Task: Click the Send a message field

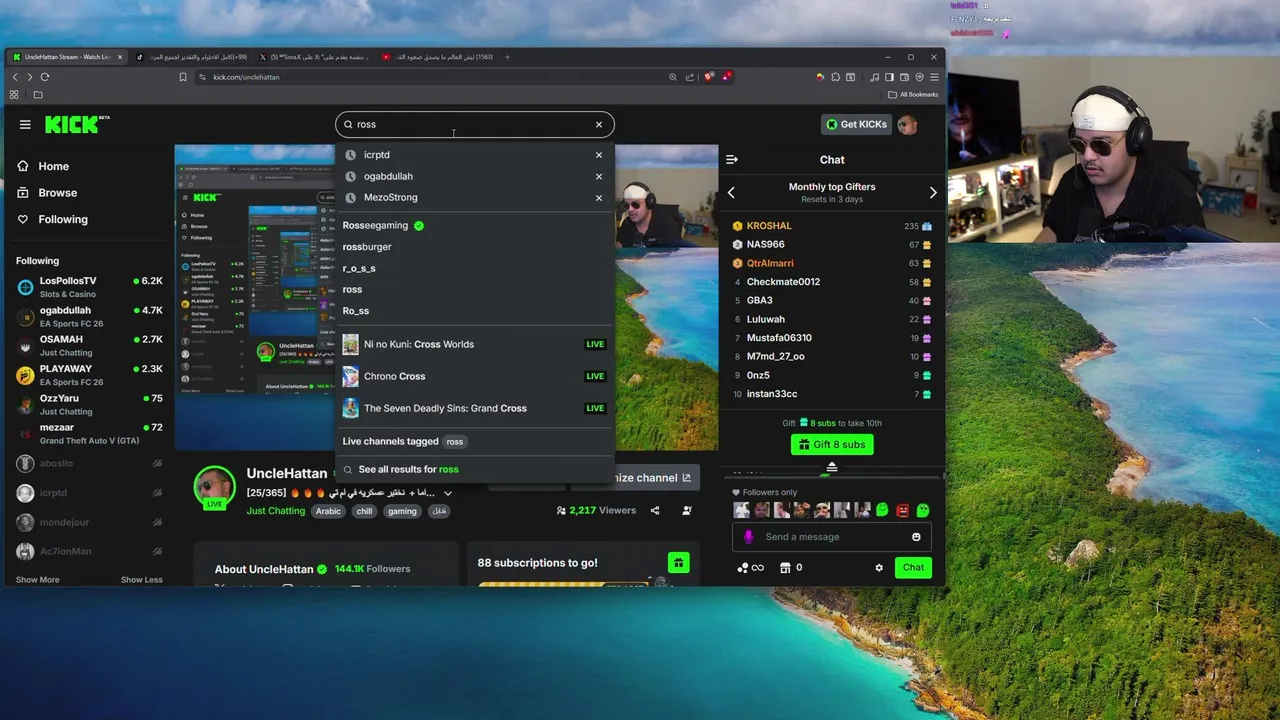Action: click(832, 537)
